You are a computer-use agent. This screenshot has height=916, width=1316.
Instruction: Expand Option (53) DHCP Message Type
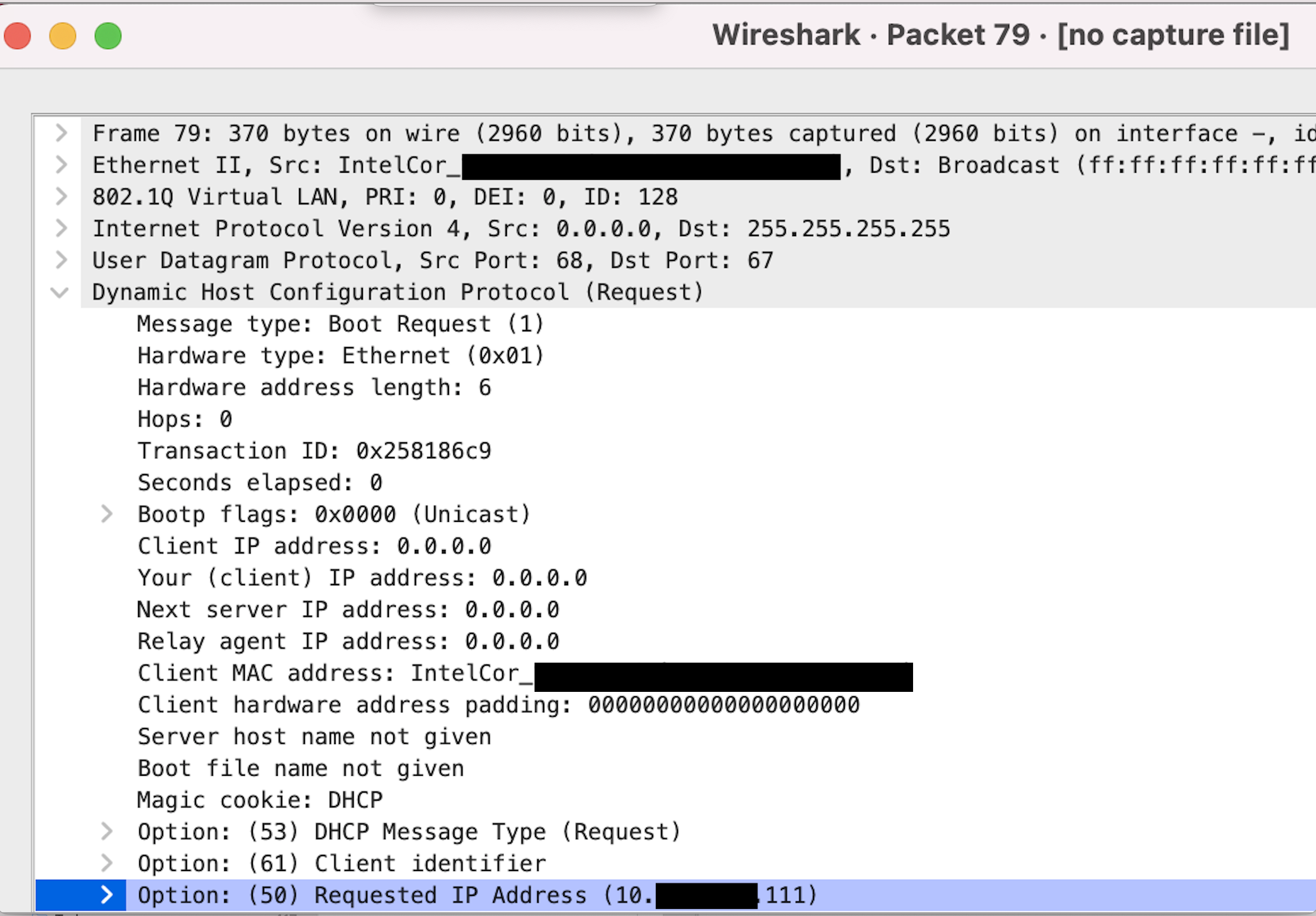pyautogui.click(x=107, y=831)
